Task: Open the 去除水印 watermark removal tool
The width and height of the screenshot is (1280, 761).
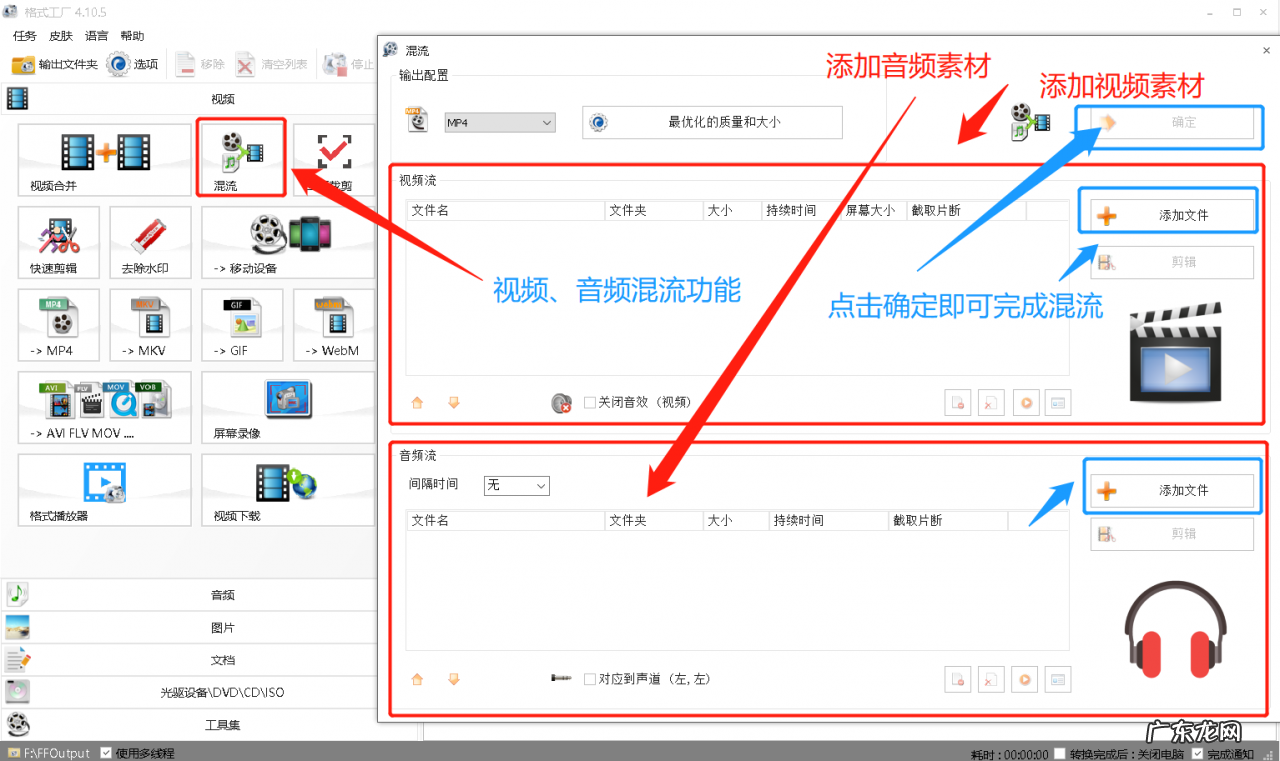Action: (x=149, y=241)
